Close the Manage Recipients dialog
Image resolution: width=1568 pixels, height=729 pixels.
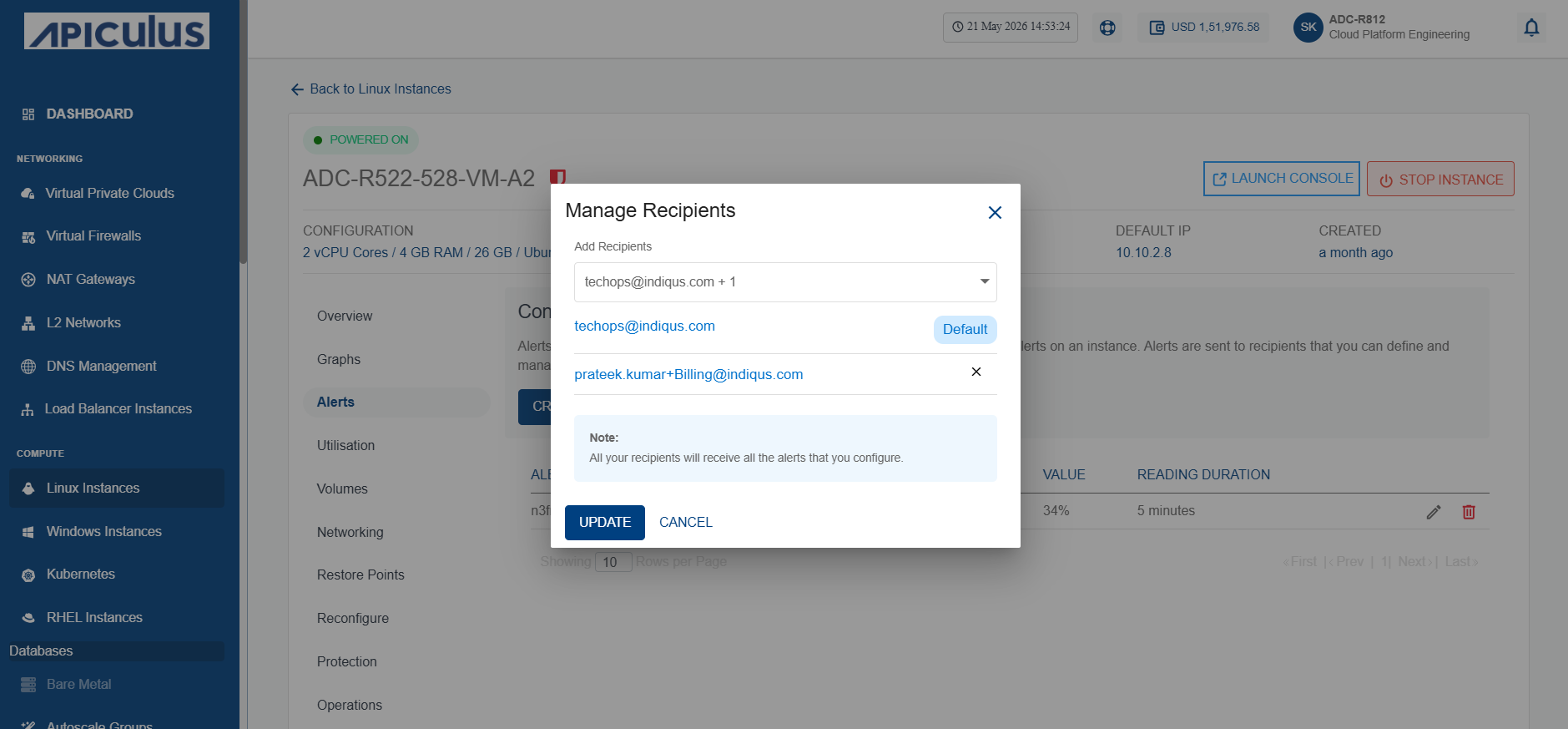(x=995, y=213)
